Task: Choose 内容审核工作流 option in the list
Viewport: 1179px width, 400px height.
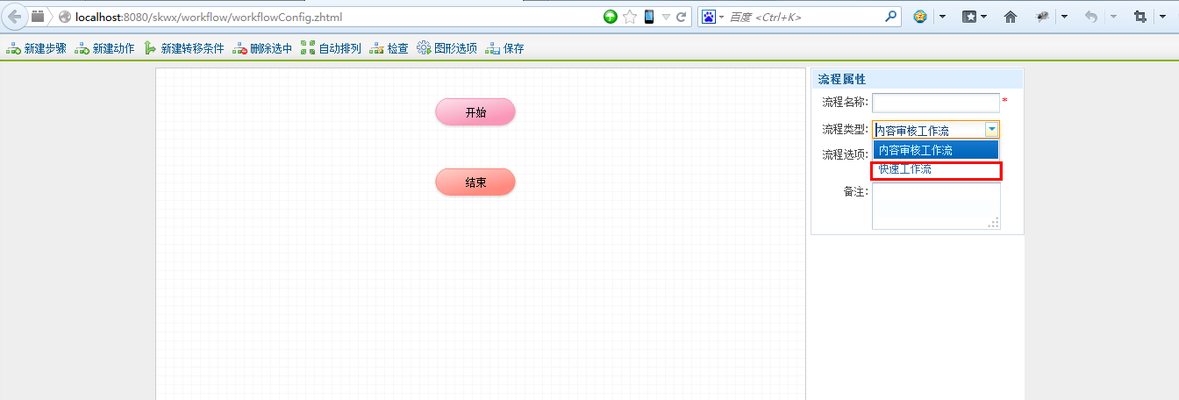Action: pyautogui.click(x=935, y=150)
